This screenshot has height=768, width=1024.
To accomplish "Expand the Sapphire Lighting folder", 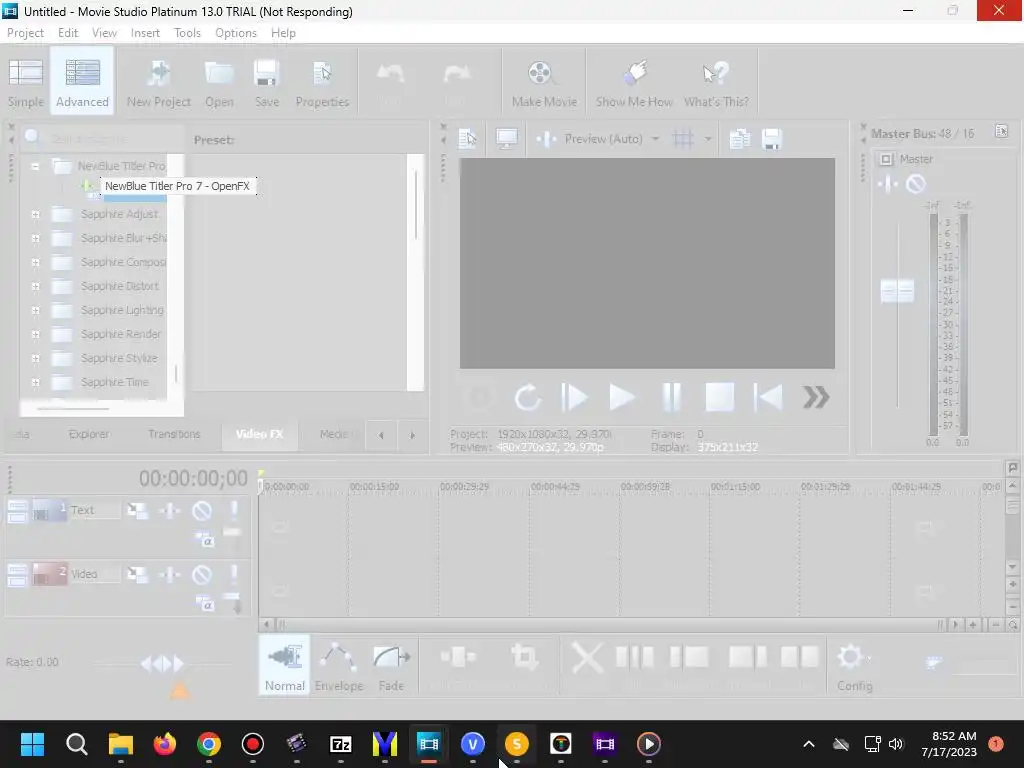I will pyautogui.click(x=35, y=310).
